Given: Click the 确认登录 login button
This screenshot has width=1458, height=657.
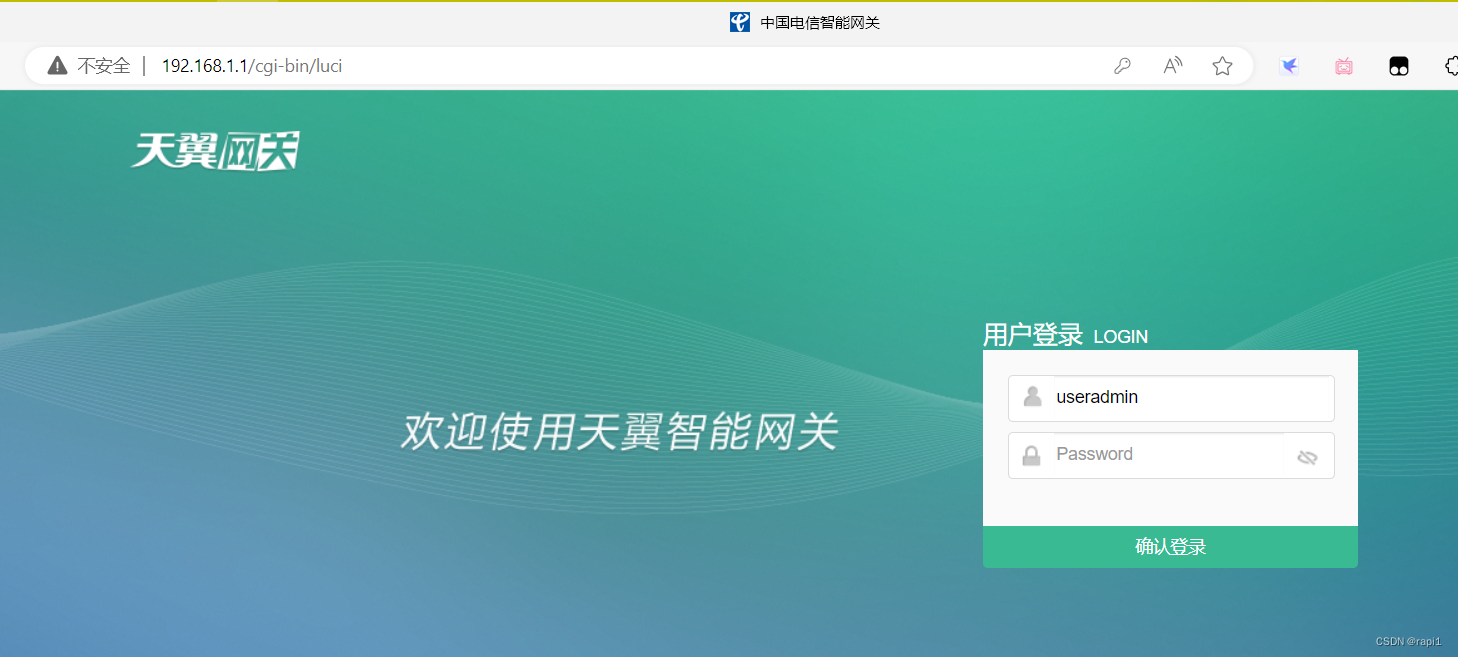Looking at the screenshot, I should tap(1170, 547).
